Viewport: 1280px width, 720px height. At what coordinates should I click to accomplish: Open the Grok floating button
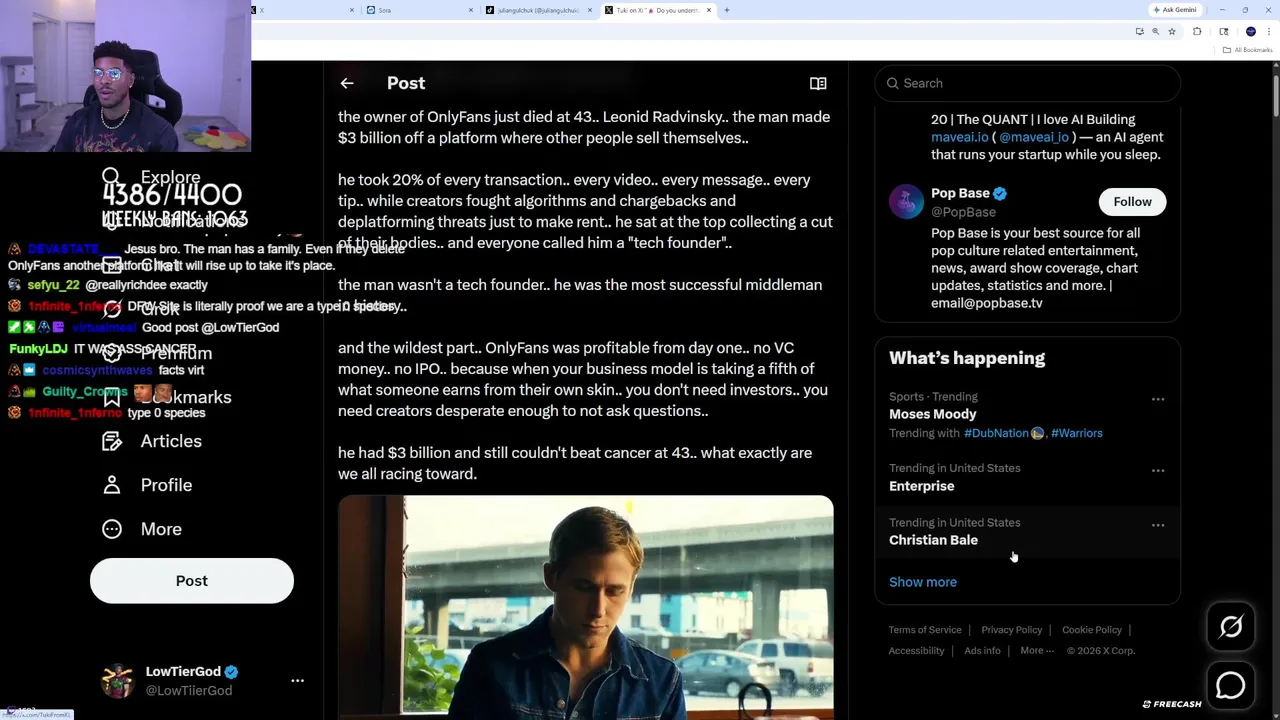pos(1231,627)
